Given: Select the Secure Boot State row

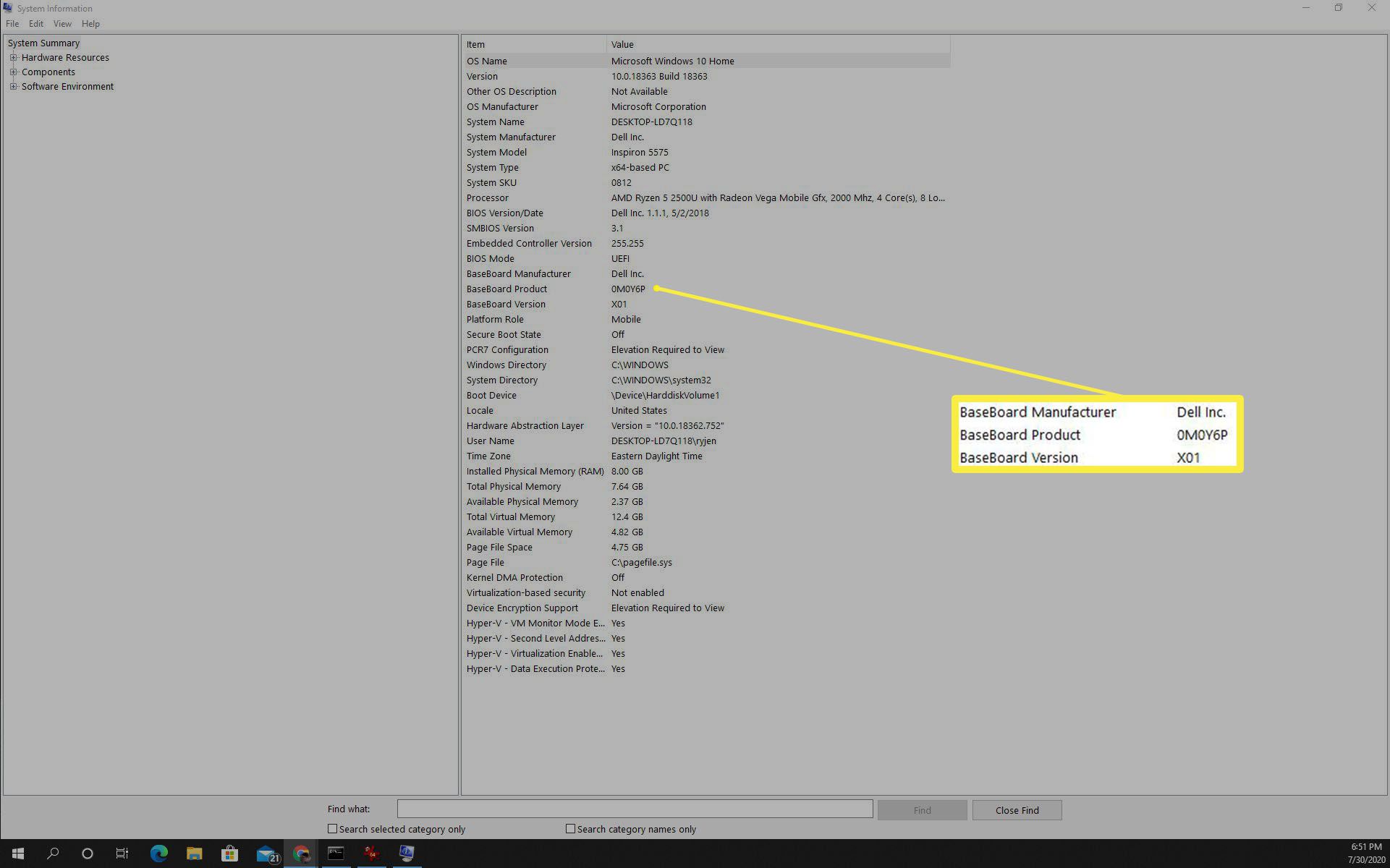Looking at the screenshot, I should click(x=706, y=334).
